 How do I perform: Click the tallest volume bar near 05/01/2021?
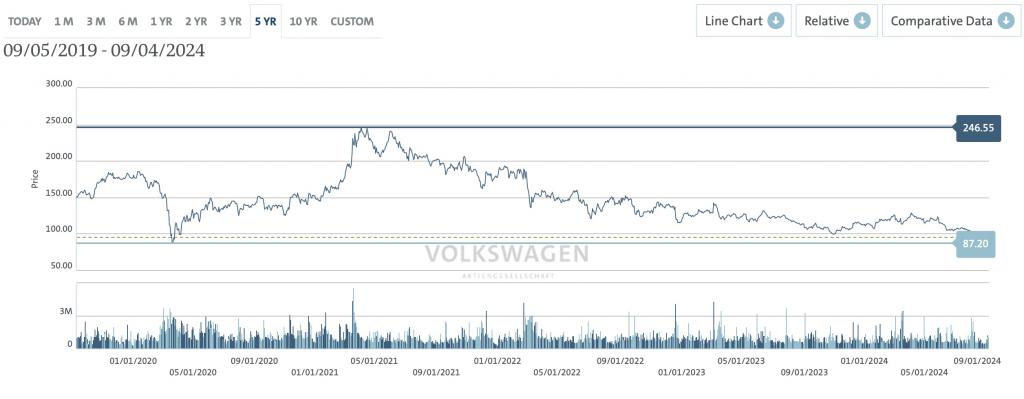point(353,318)
